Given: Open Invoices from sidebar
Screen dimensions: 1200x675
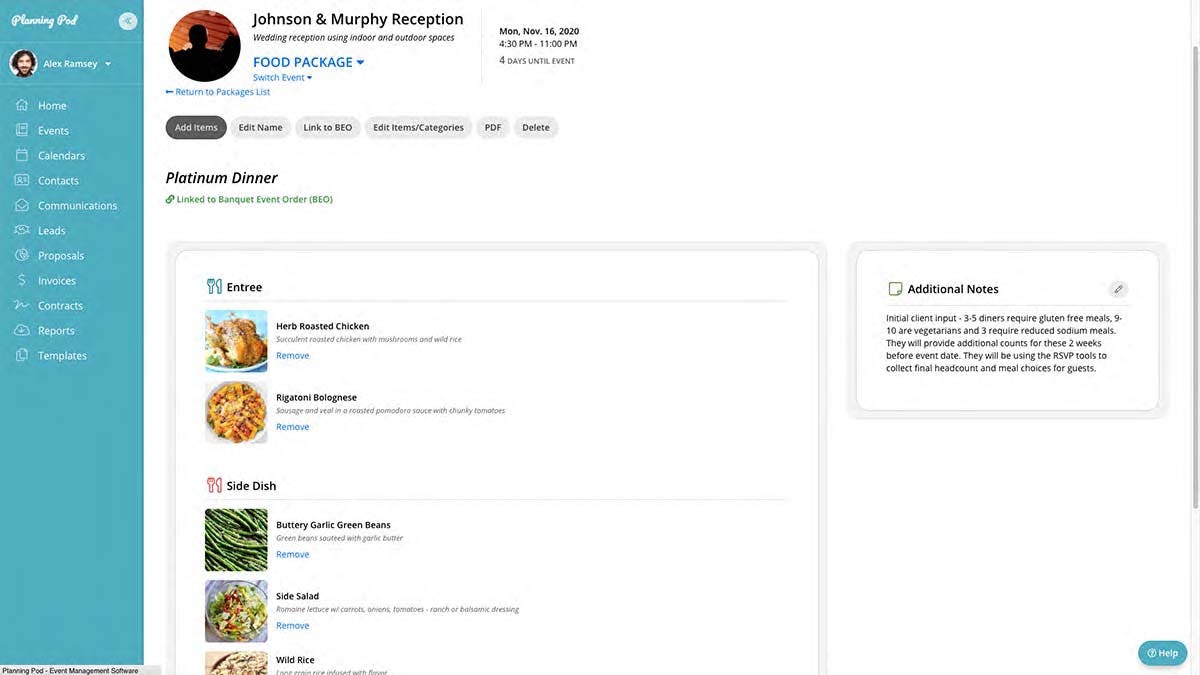Looking at the screenshot, I should (57, 281).
